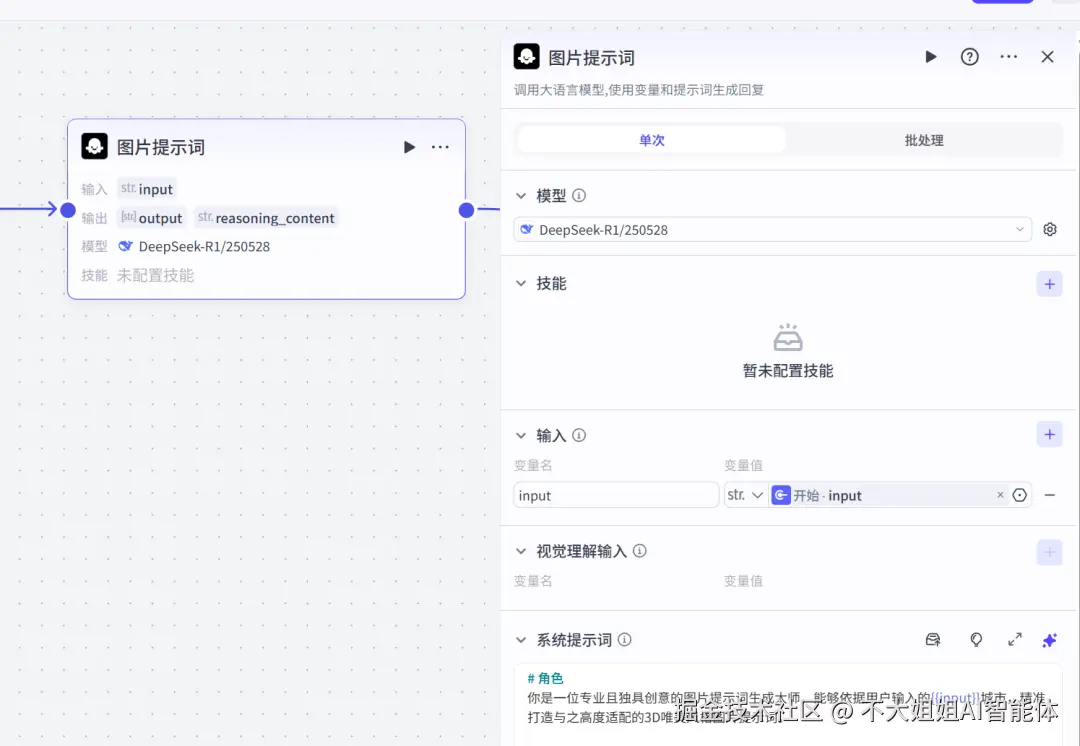Open the help icon in the panel header

point(969,57)
